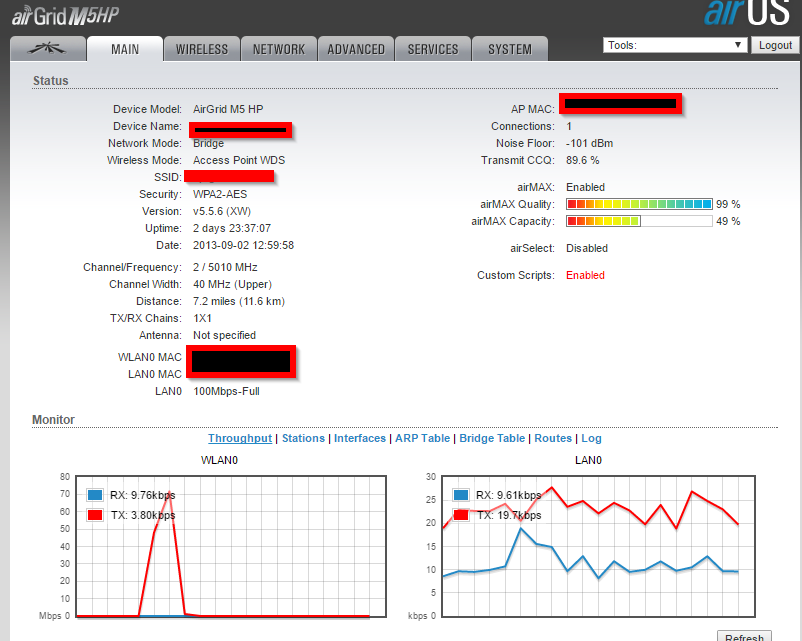Select the 'WPA2-AES' security value
Viewport: 802px width, 641px height.
[220, 194]
